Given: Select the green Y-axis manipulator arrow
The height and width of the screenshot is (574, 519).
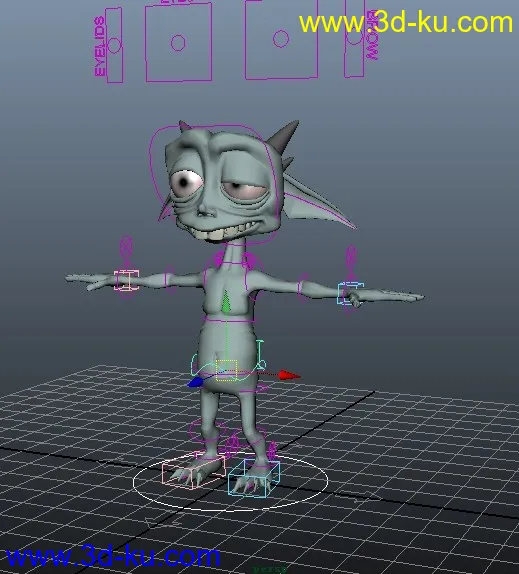Looking at the screenshot, I should click(x=226, y=301).
